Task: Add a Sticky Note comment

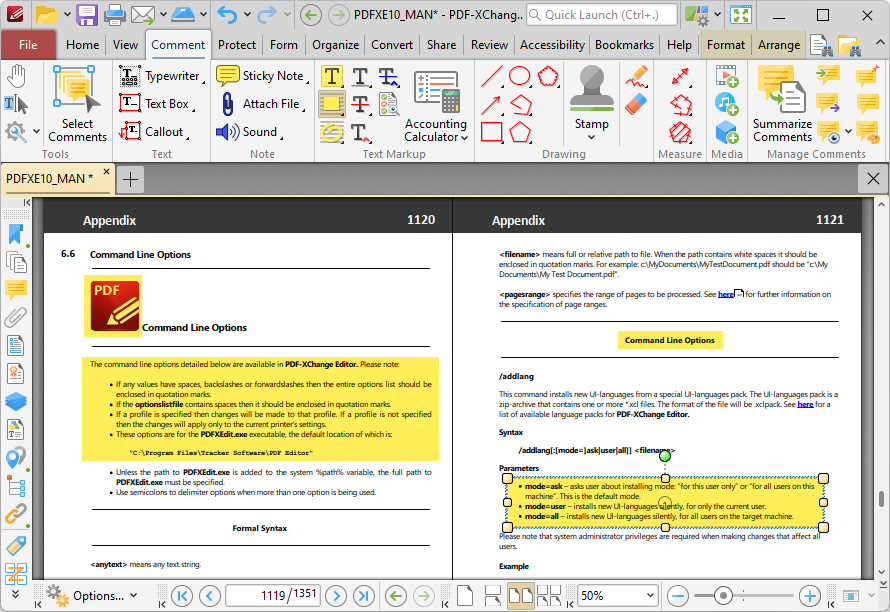Action: point(262,76)
